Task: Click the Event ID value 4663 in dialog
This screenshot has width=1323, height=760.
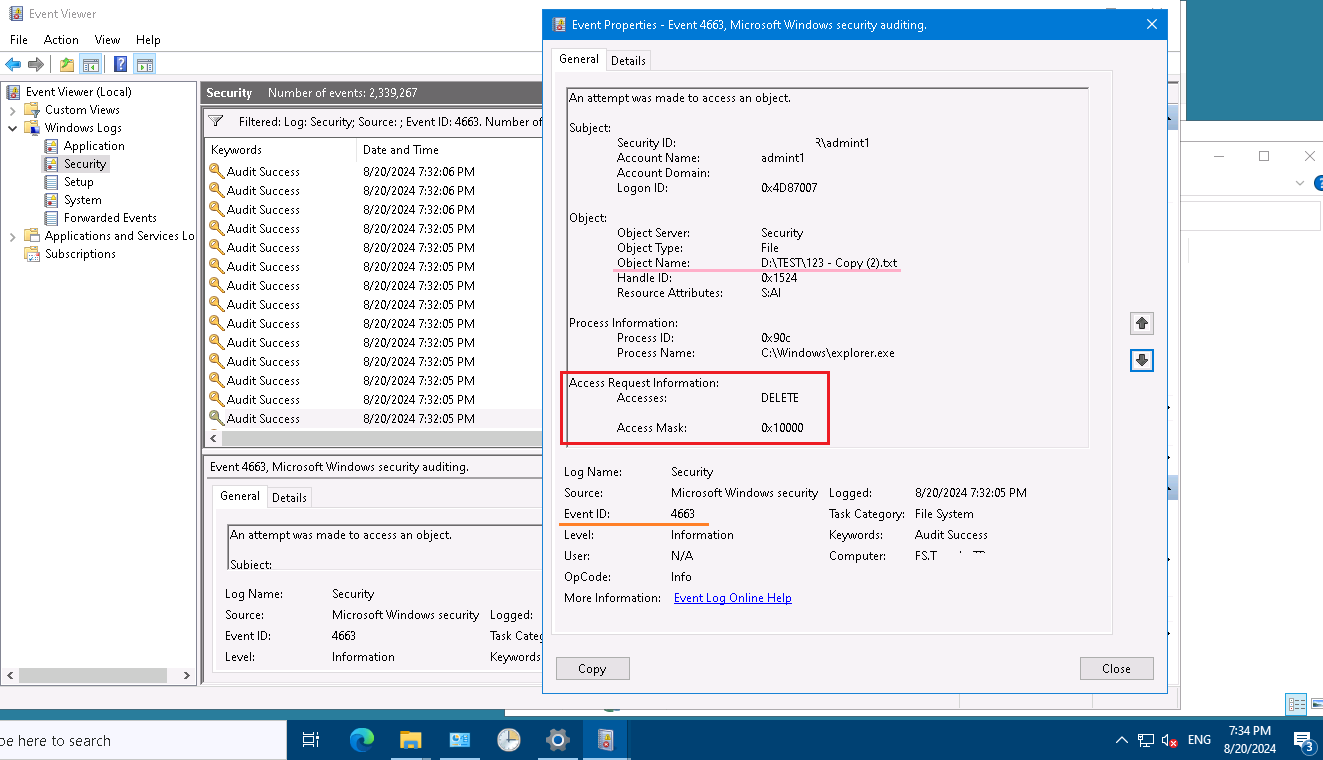Action: (x=683, y=514)
